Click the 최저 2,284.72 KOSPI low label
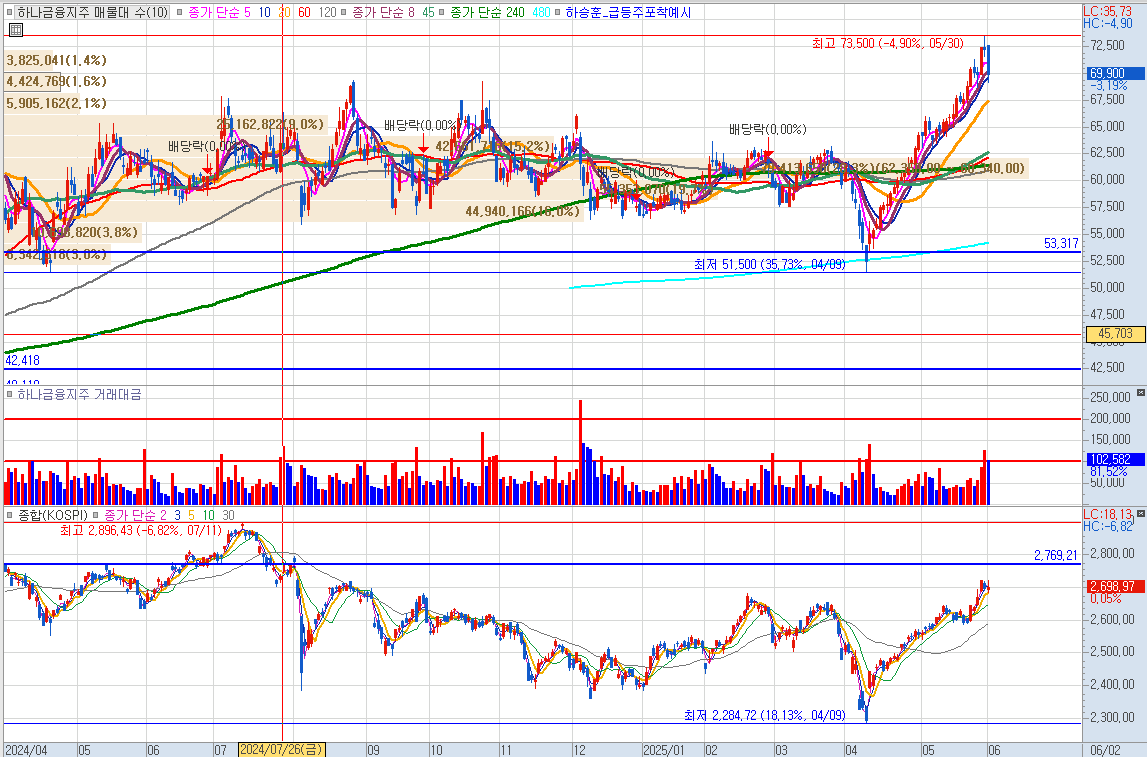 click(x=764, y=715)
